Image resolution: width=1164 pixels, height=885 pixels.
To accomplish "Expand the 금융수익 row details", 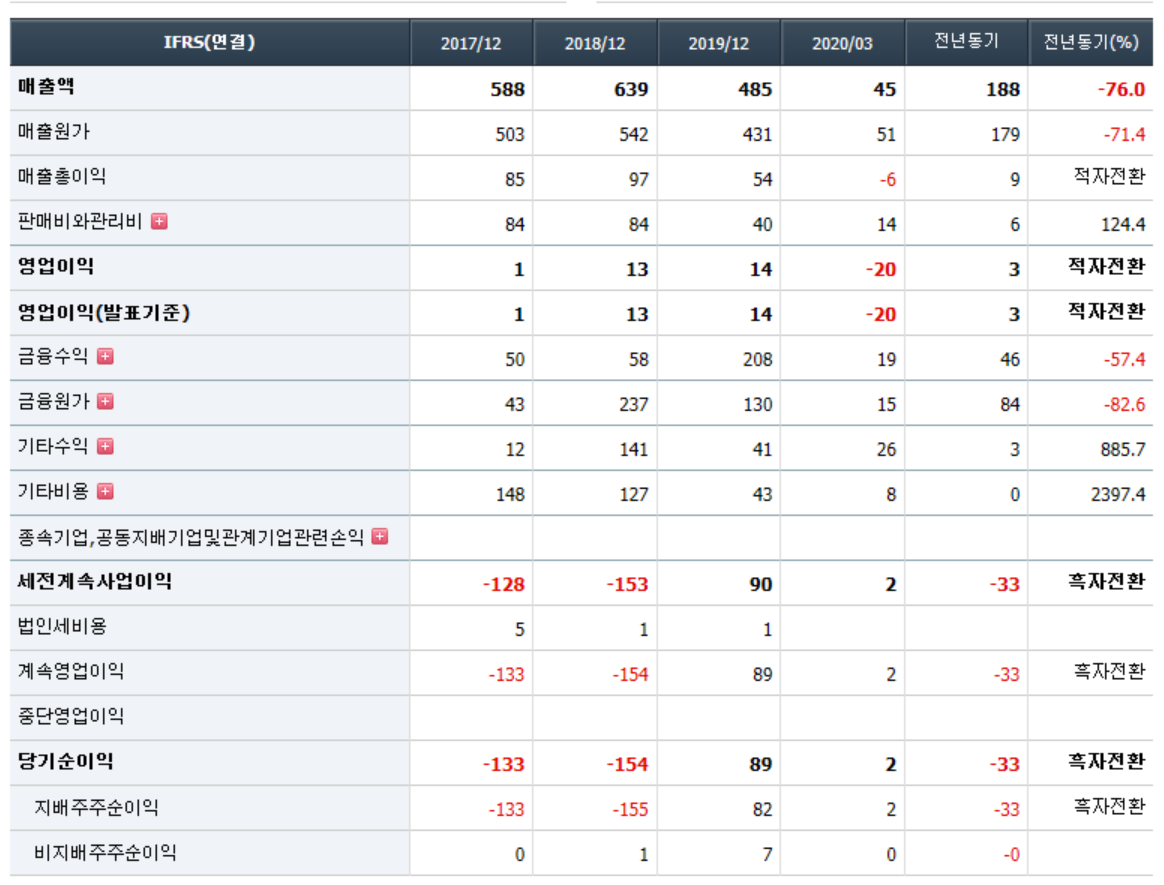I will (105, 356).
